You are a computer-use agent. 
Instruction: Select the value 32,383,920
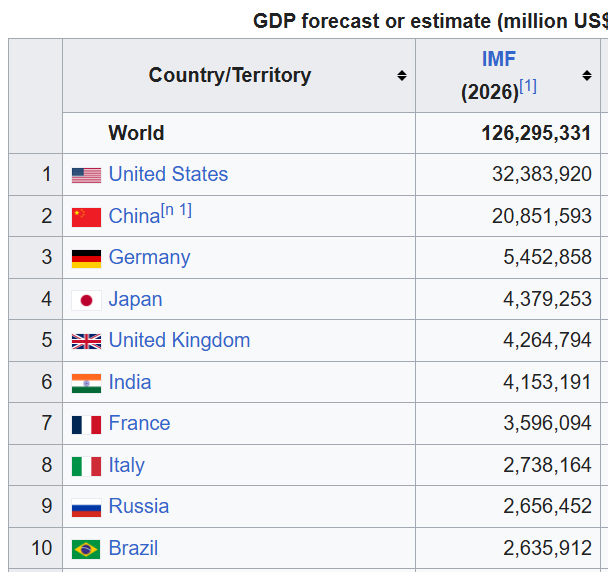tap(542, 174)
